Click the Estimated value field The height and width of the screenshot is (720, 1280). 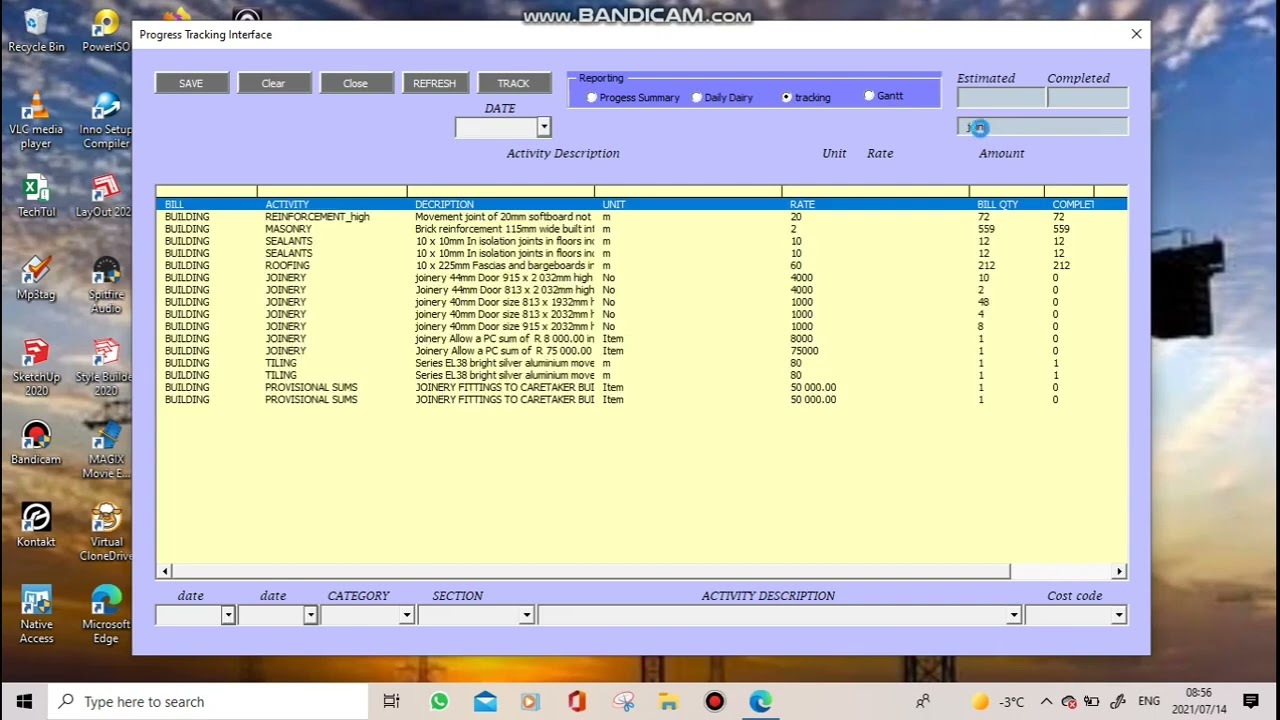(x=1001, y=97)
